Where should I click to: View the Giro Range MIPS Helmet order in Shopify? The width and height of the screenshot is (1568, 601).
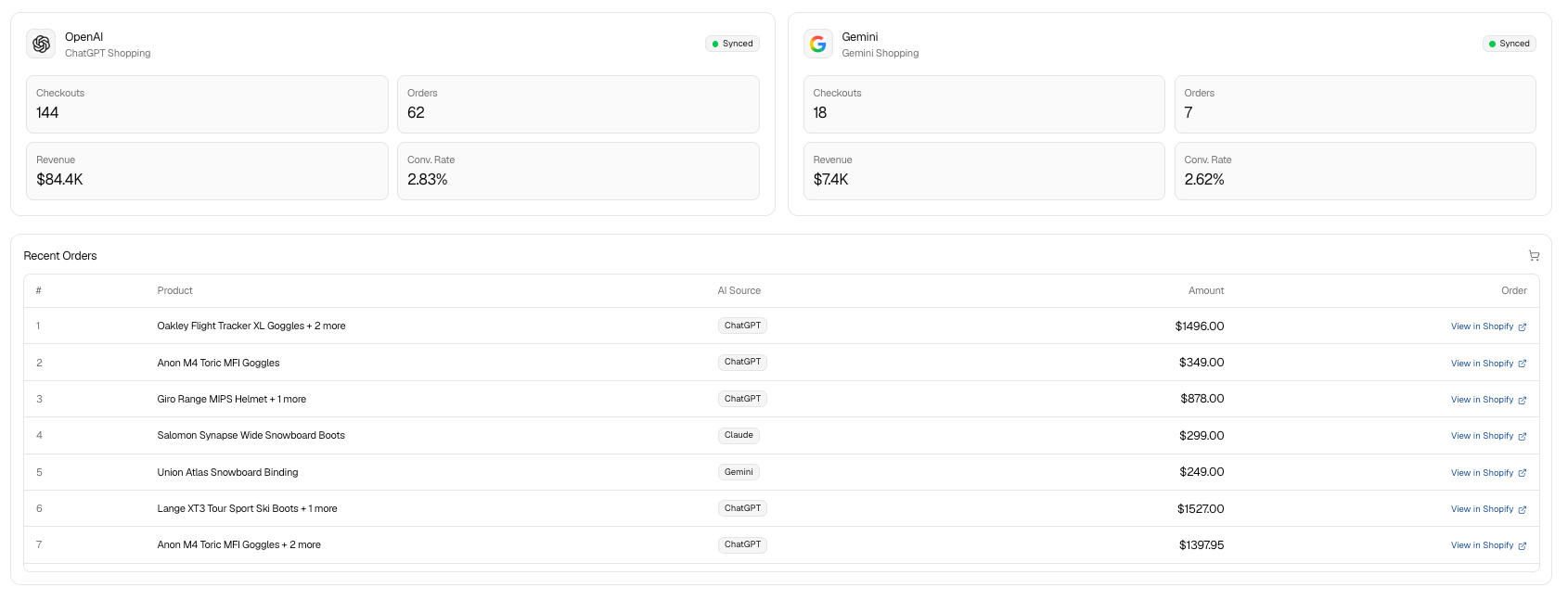coord(1488,400)
